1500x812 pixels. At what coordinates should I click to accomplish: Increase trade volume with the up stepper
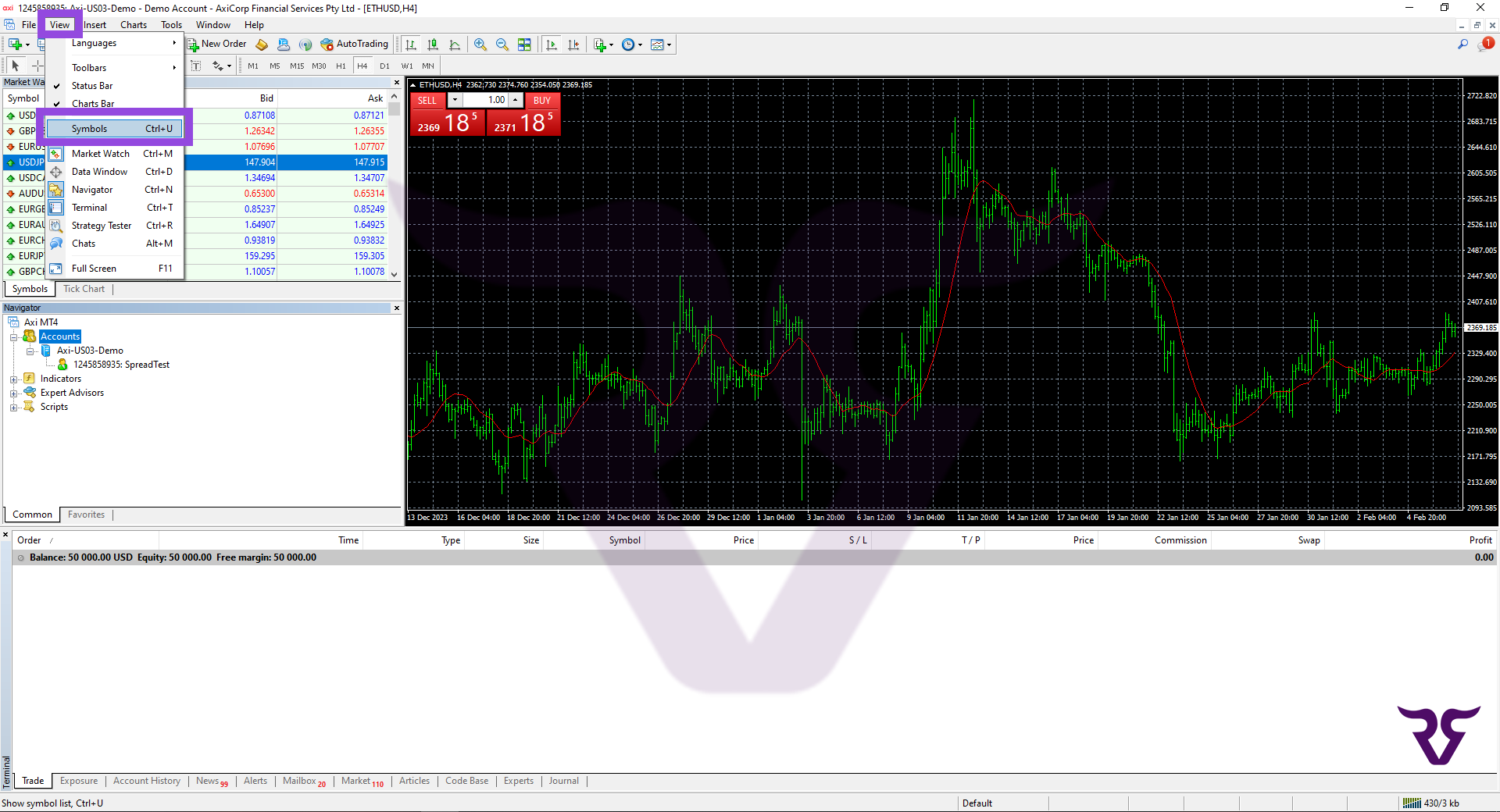pyautogui.click(x=516, y=100)
